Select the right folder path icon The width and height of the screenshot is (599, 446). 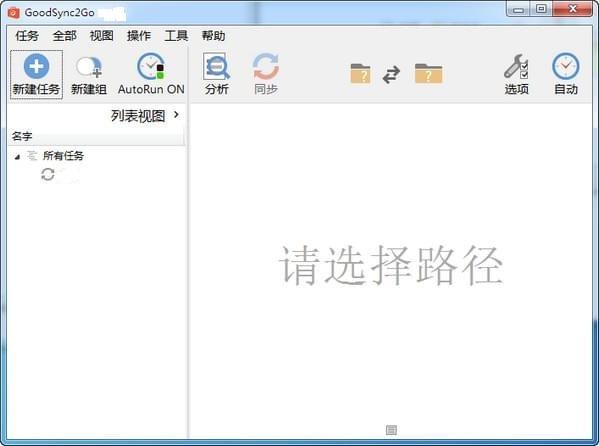pyautogui.click(x=428, y=73)
